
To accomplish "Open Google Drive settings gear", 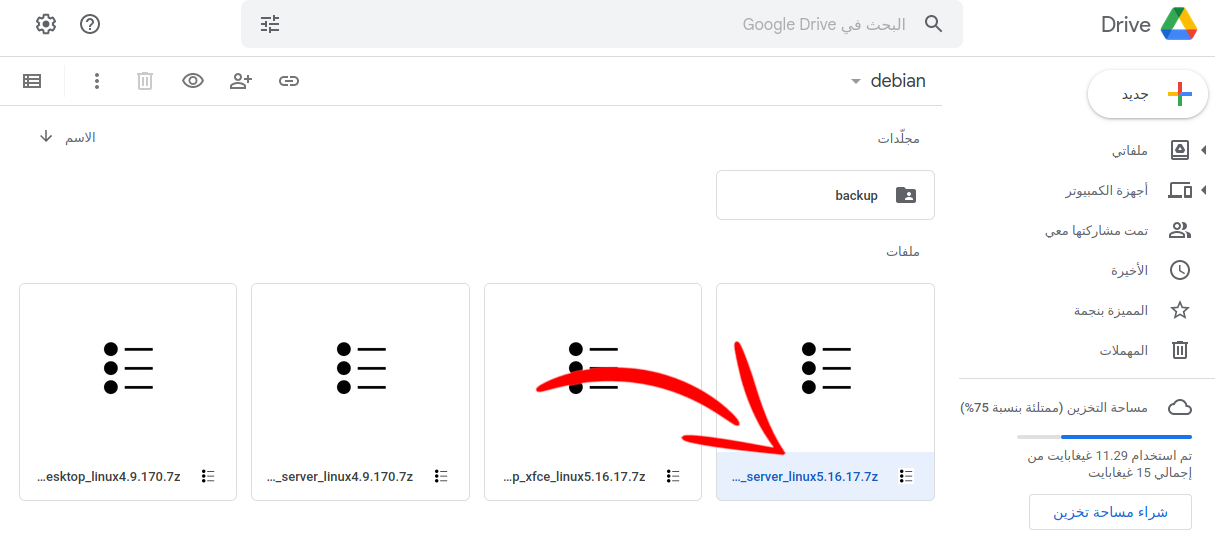I will [x=46, y=24].
